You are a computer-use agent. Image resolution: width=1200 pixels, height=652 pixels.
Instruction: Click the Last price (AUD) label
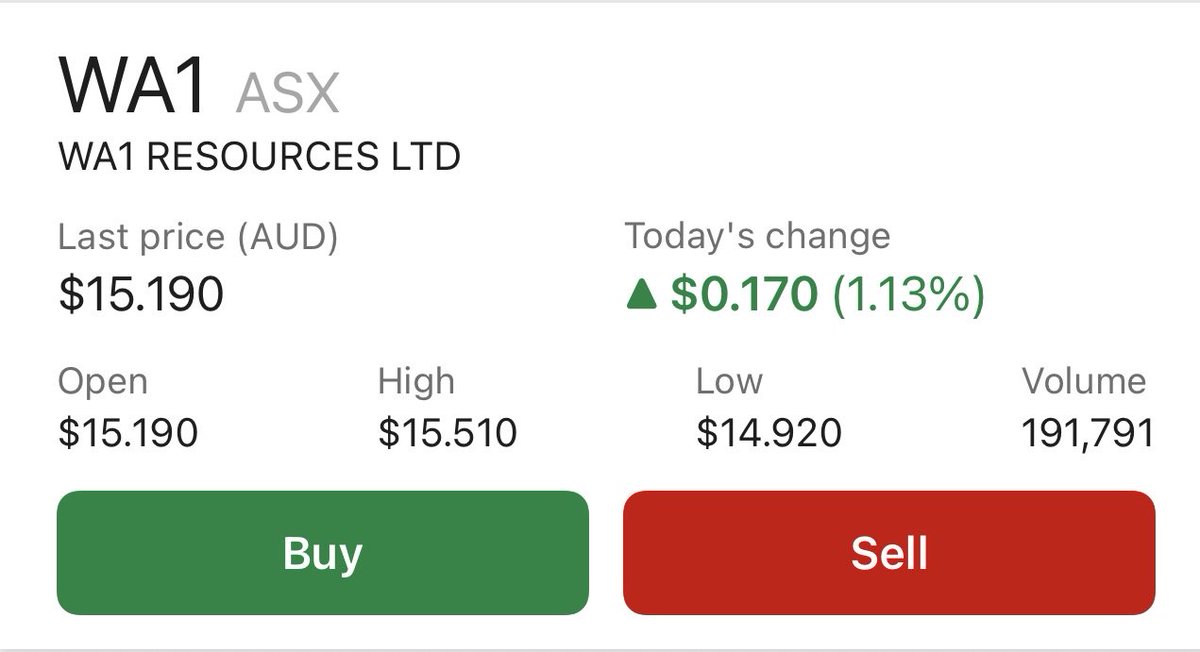198,238
